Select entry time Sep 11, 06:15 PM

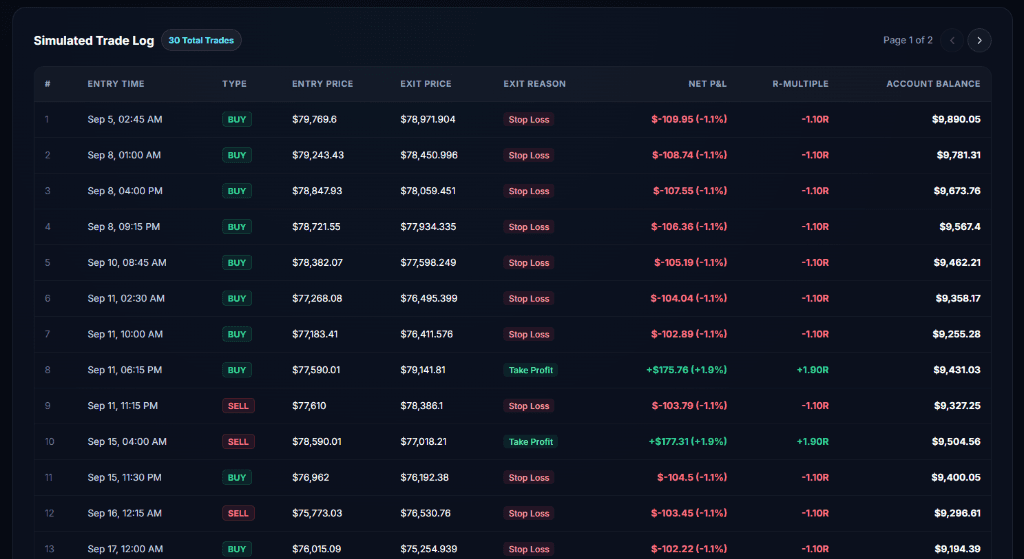(x=125, y=370)
